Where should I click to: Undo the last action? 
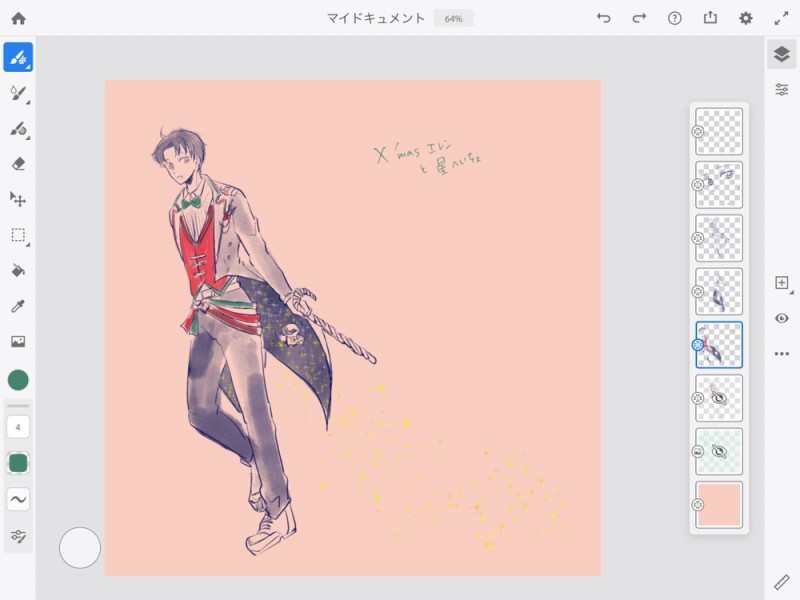(x=604, y=19)
